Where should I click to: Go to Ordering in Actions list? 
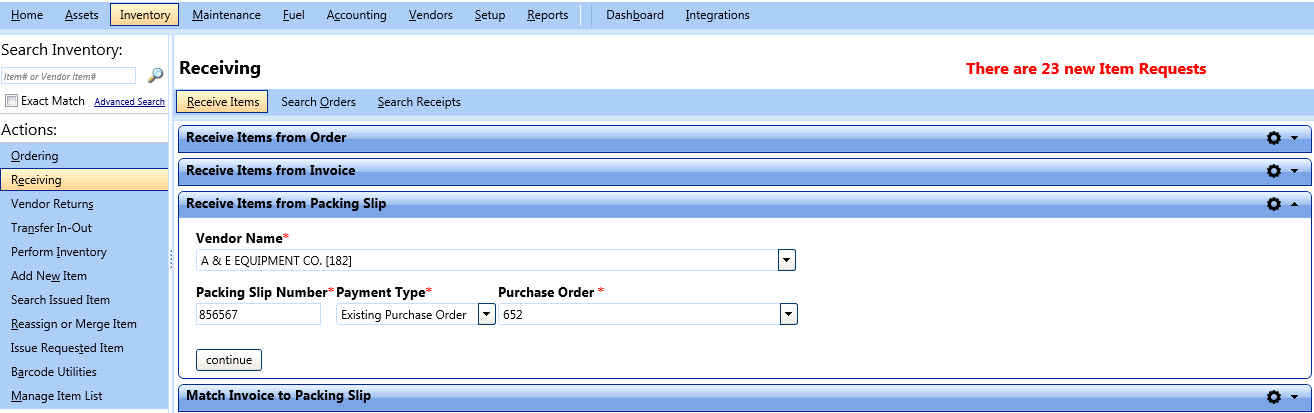84,156
